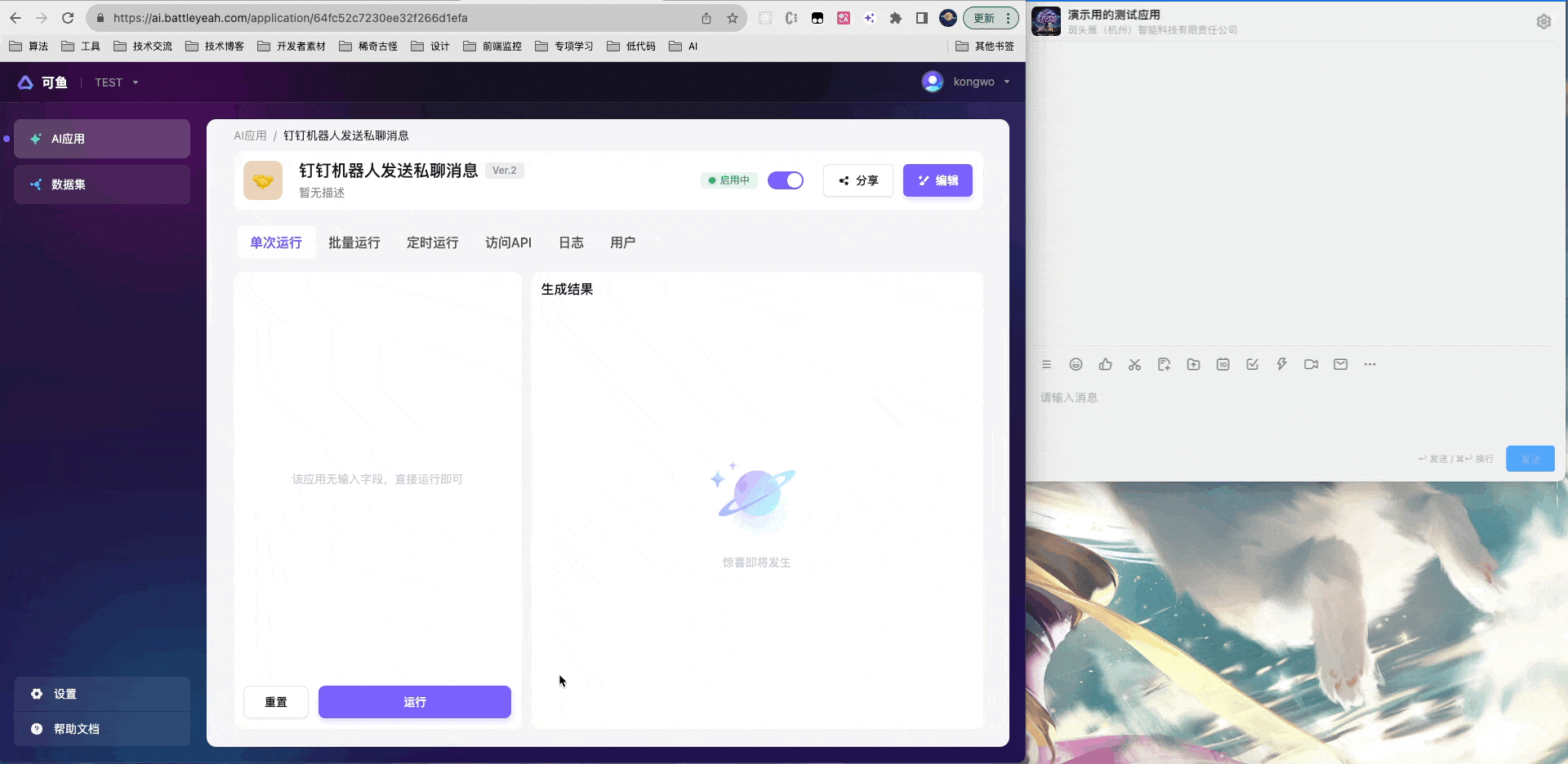Open the 专项学习 bookmarks folder

pyautogui.click(x=564, y=47)
